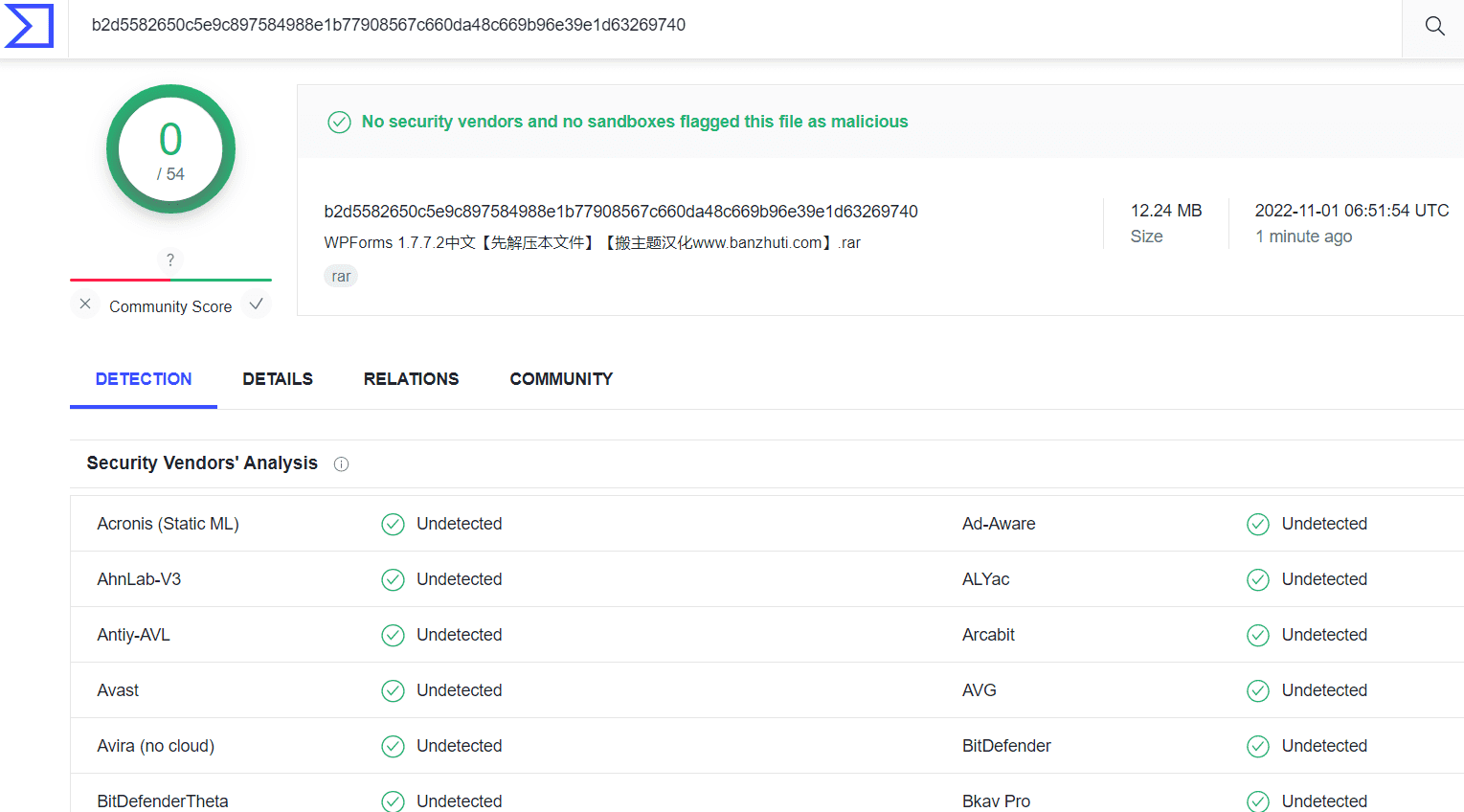Click the AVG undetected check icon
The width and height of the screenshot is (1464, 812).
point(1258,691)
